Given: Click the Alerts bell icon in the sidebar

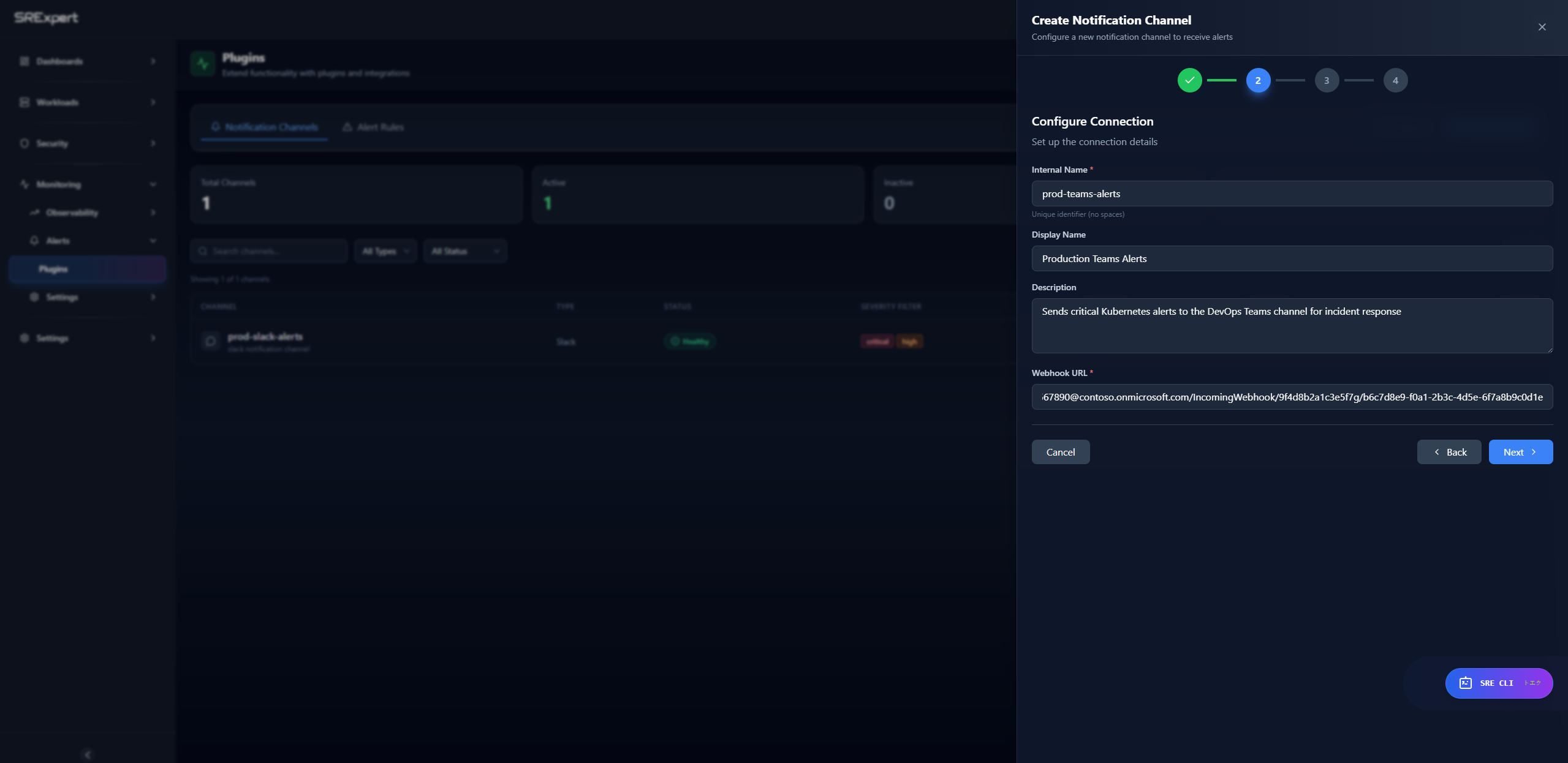Looking at the screenshot, I should 34,240.
